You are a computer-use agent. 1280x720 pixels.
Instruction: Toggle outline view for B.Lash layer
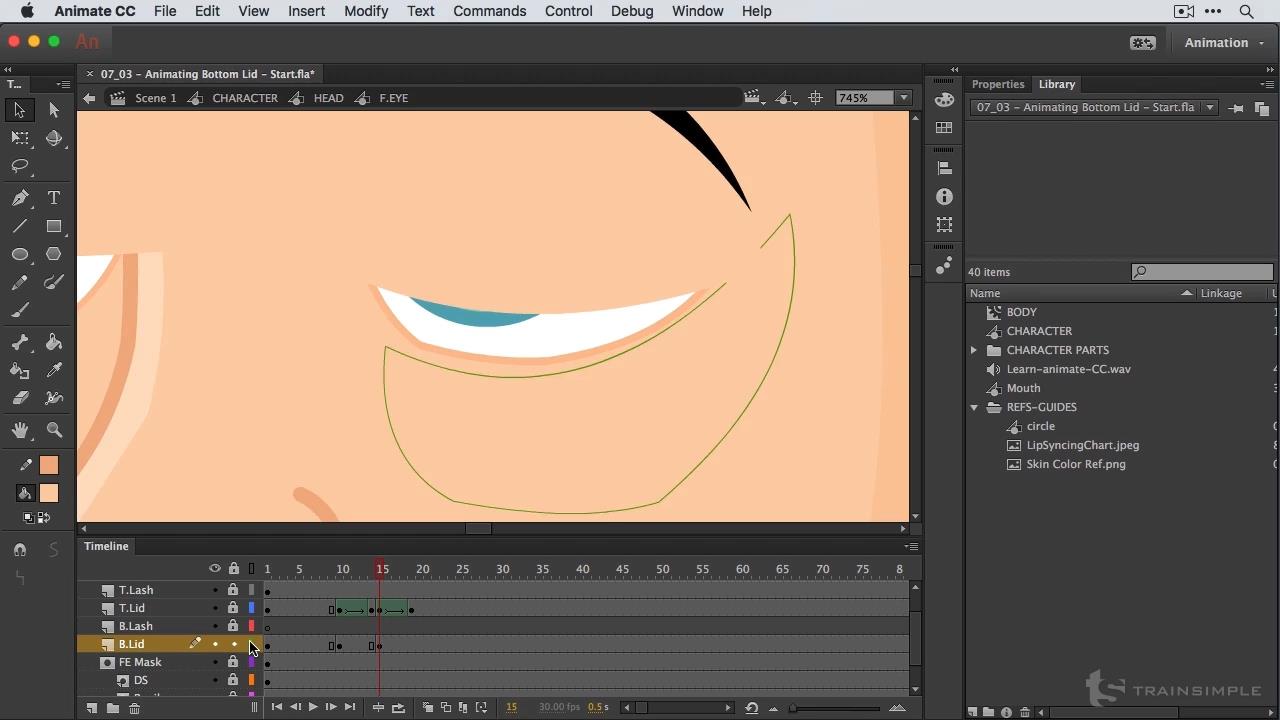coord(251,626)
